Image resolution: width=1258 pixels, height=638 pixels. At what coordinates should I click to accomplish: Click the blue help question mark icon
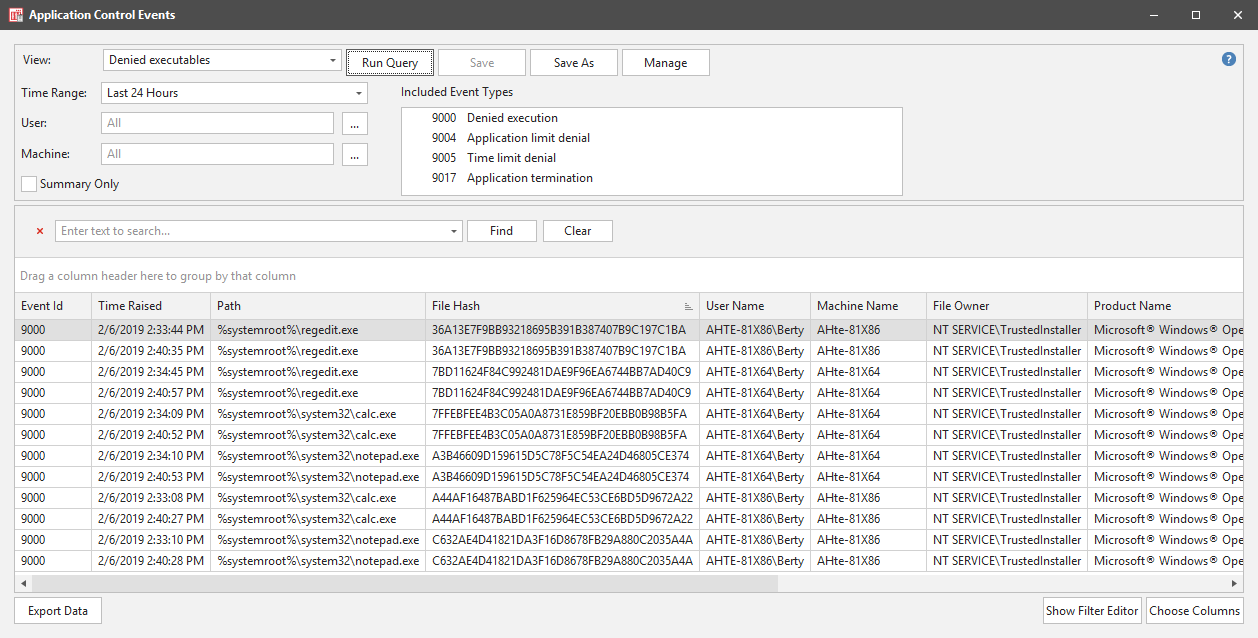(x=1229, y=59)
